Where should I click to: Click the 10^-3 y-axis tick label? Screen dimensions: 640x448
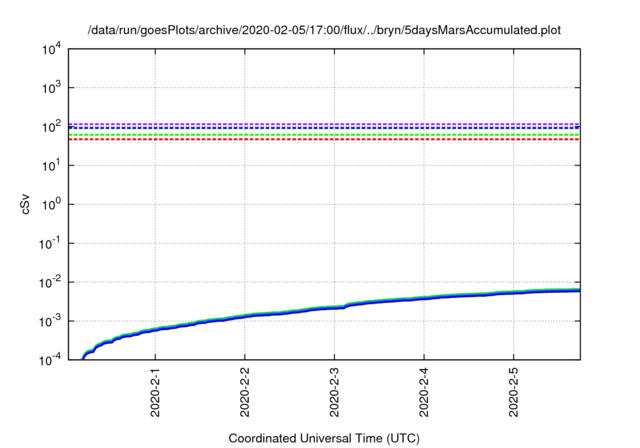tap(50, 322)
